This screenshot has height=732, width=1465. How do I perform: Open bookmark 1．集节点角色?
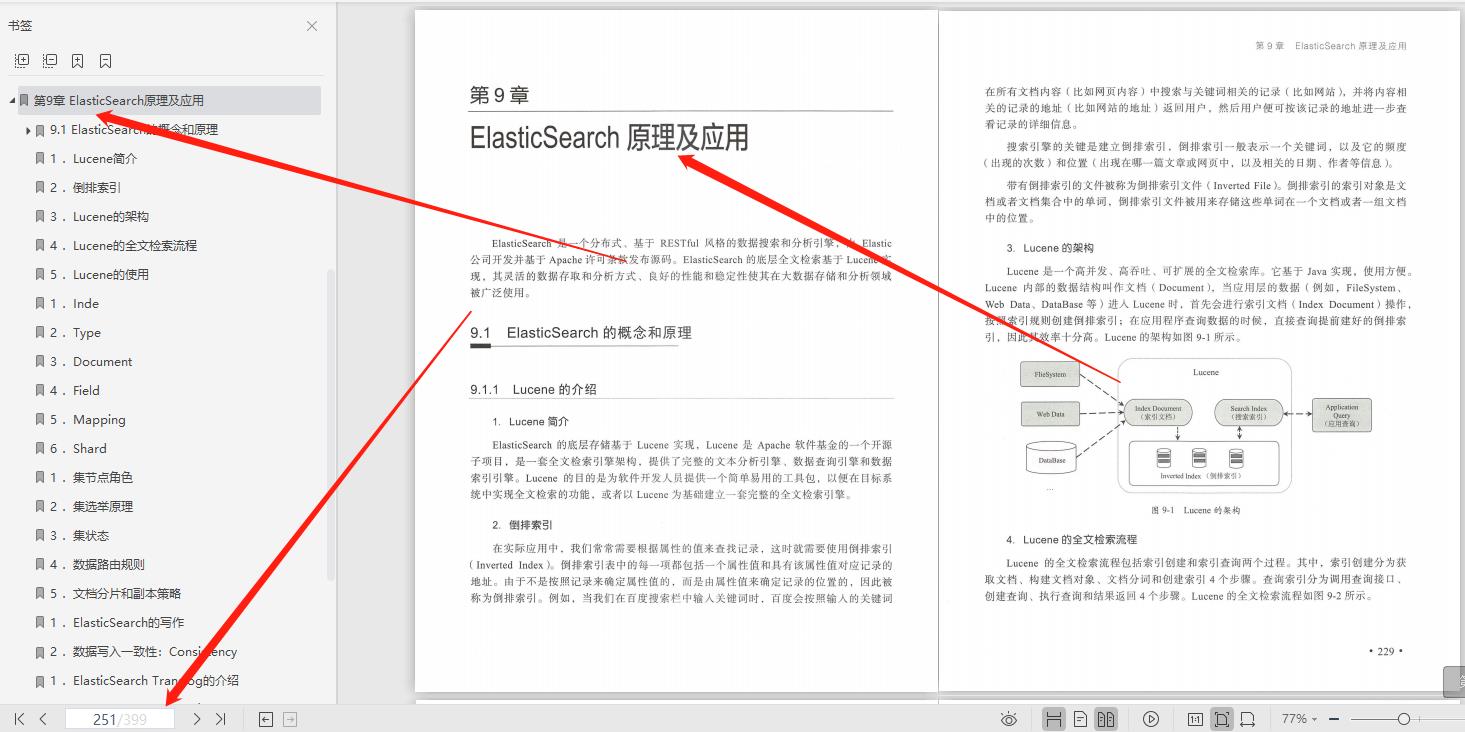coord(91,478)
